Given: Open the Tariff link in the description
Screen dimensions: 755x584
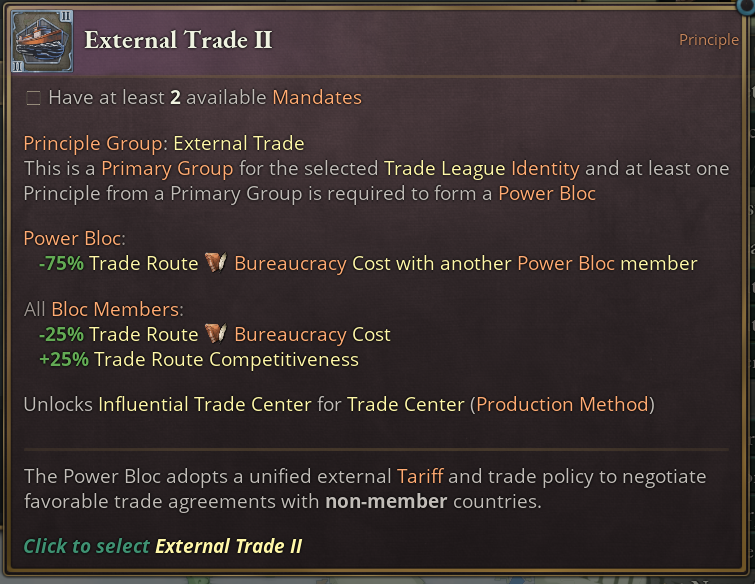Looking at the screenshot, I should point(420,476).
